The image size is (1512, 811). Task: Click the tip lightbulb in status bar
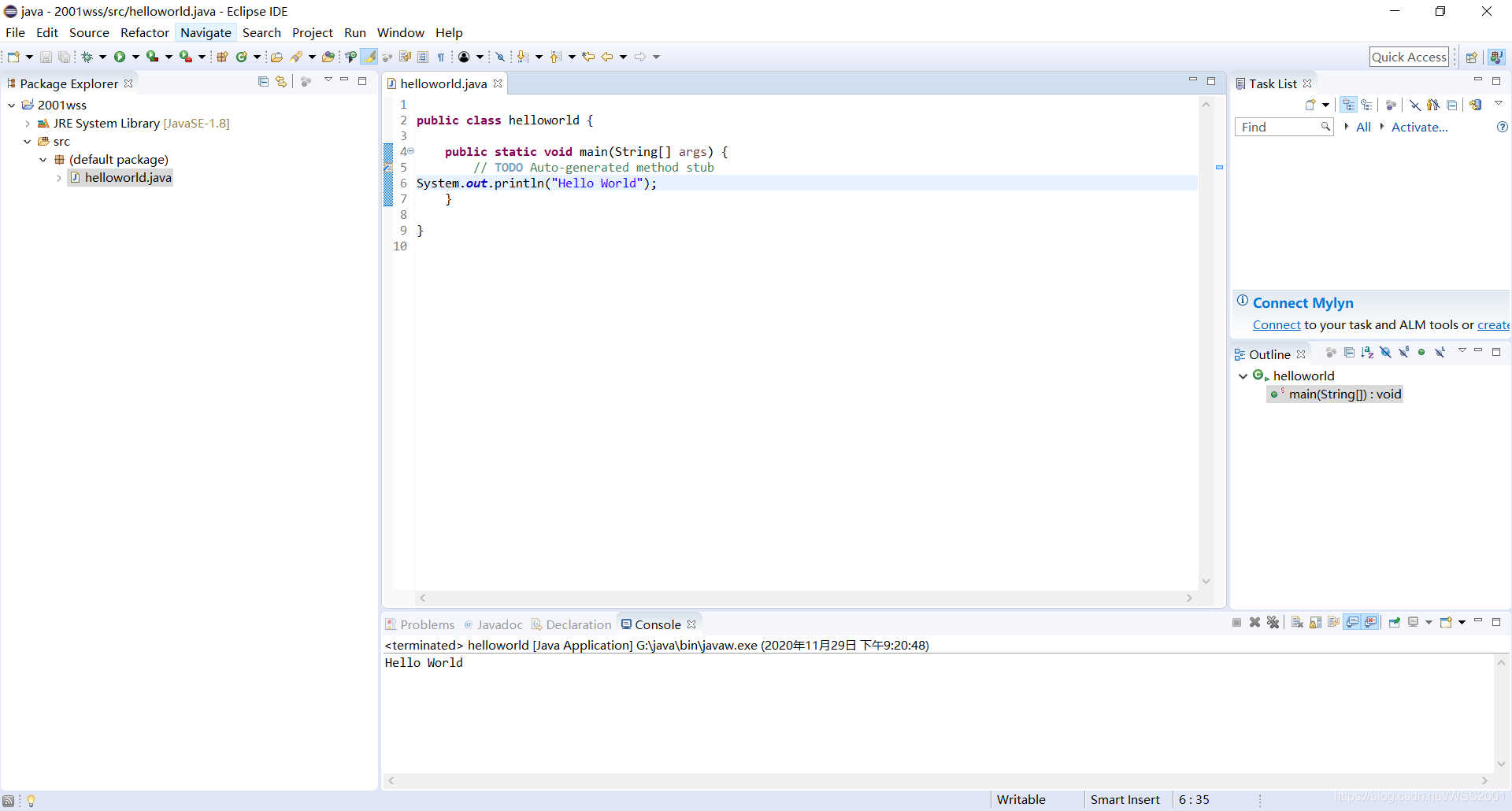click(31, 801)
